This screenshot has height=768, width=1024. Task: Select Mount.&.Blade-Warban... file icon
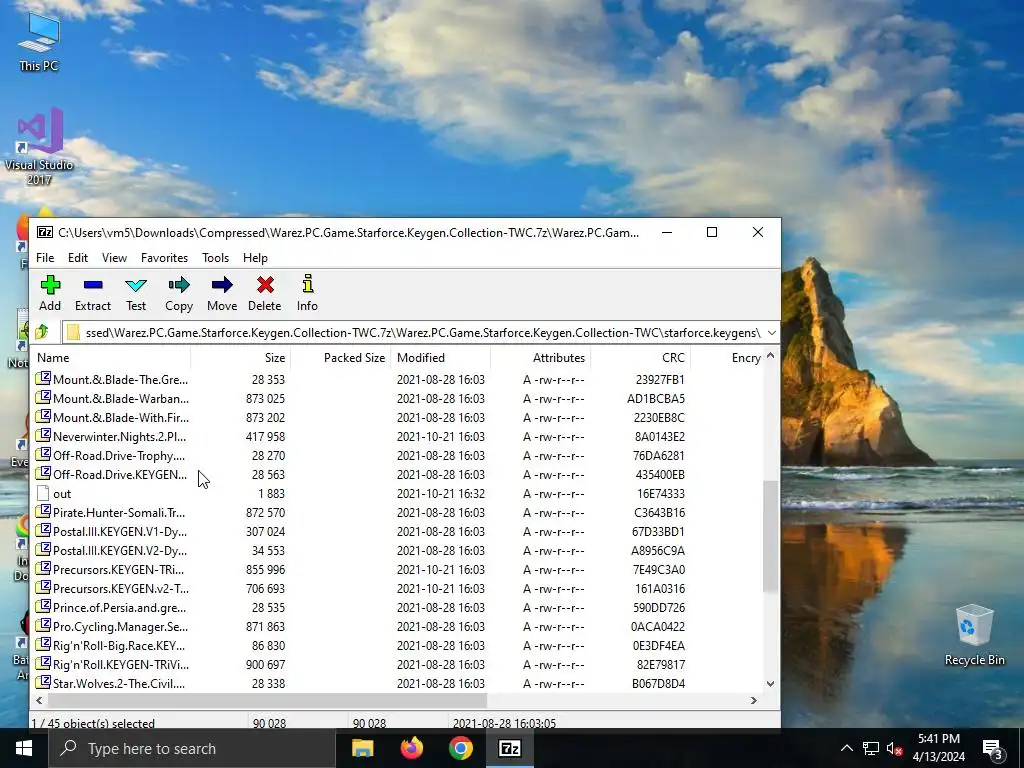(x=43, y=398)
